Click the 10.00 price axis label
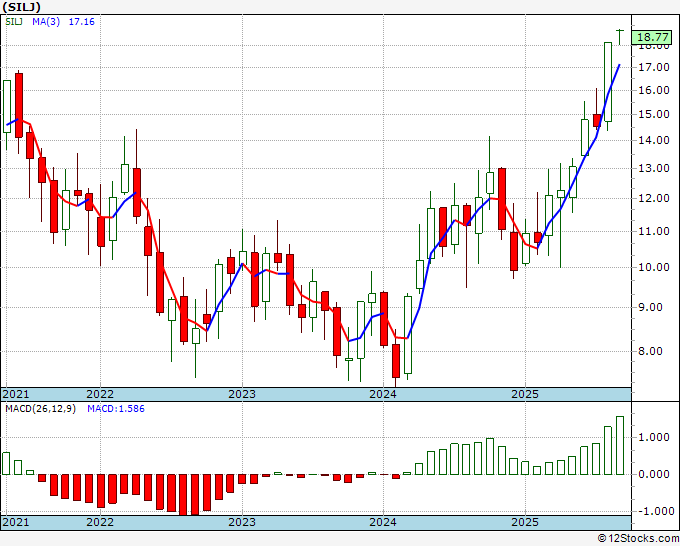Image resolution: width=680 pixels, height=546 pixels. coord(654,267)
